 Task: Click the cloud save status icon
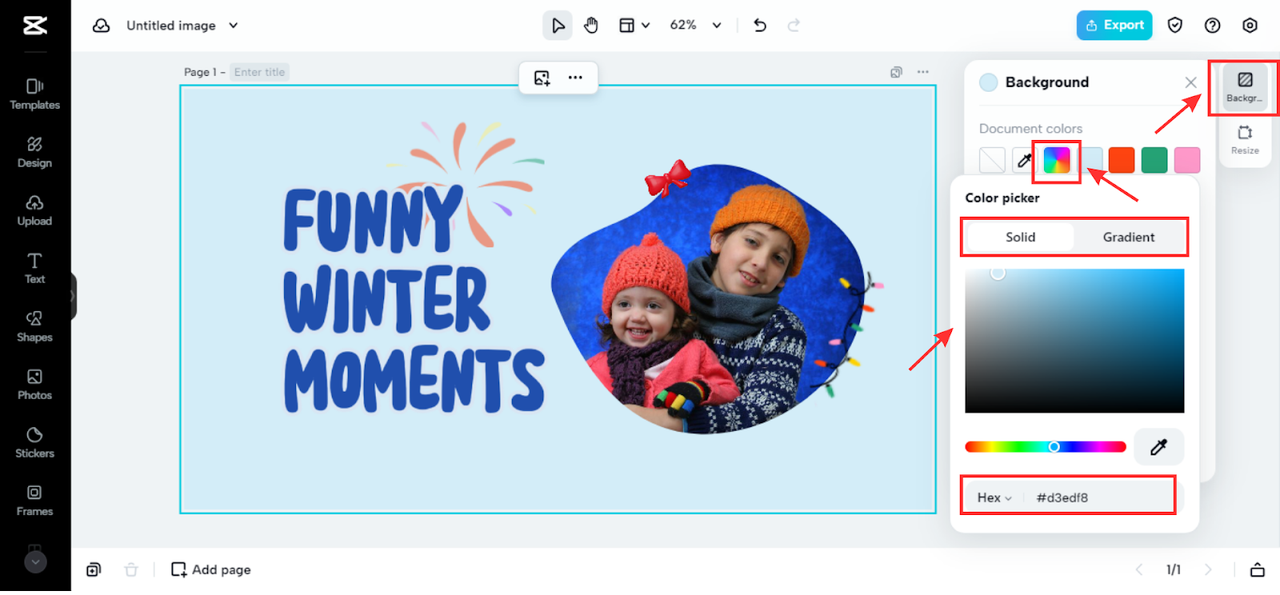pos(101,26)
